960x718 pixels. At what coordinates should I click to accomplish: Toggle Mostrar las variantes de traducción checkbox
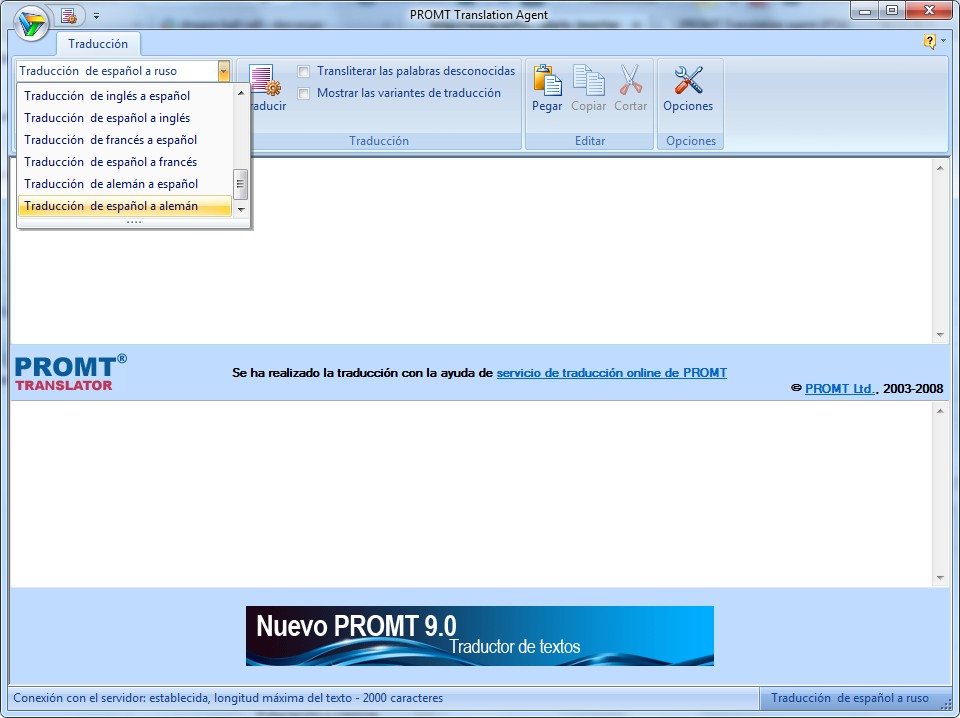click(304, 94)
